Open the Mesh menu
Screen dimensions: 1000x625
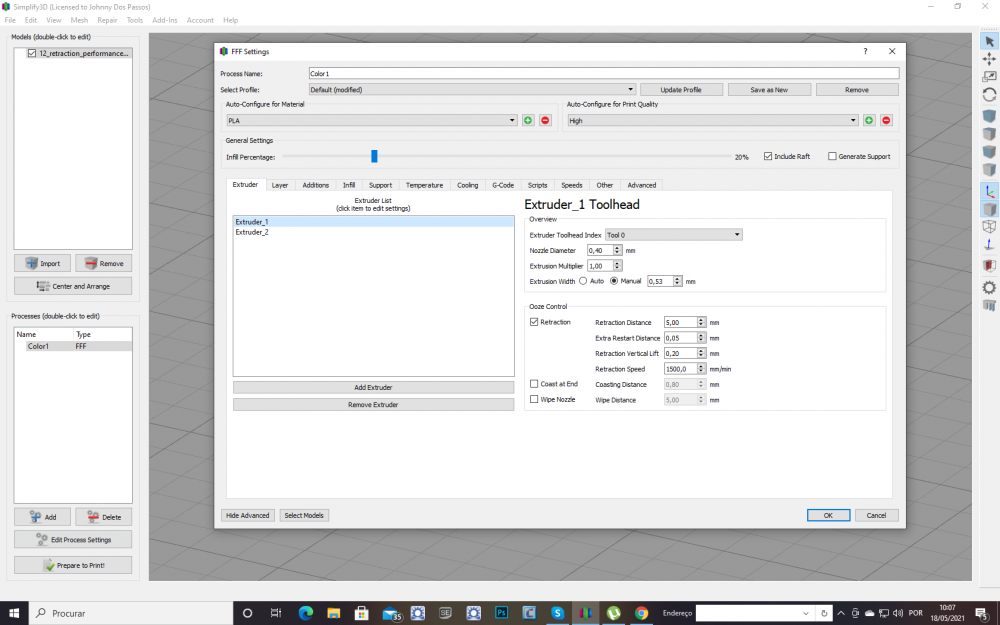click(x=79, y=20)
